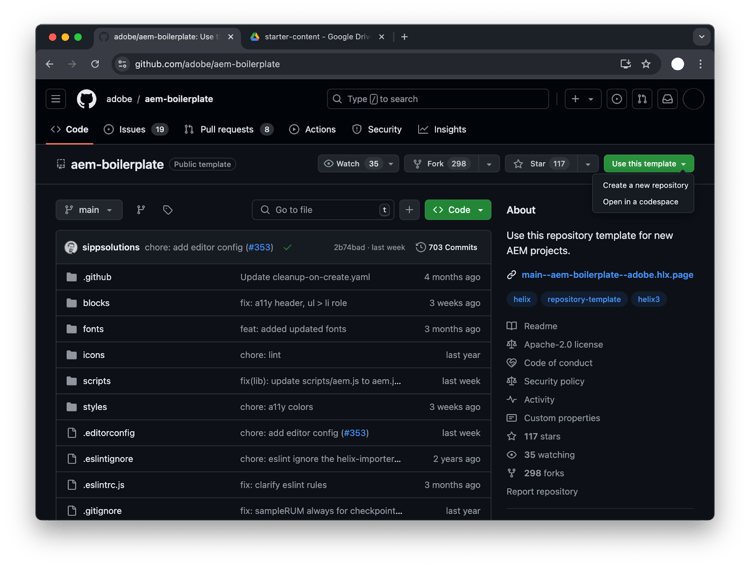Open Custom properties link
The height and width of the screenshot is (567, 750).
(x=562, y=418)
